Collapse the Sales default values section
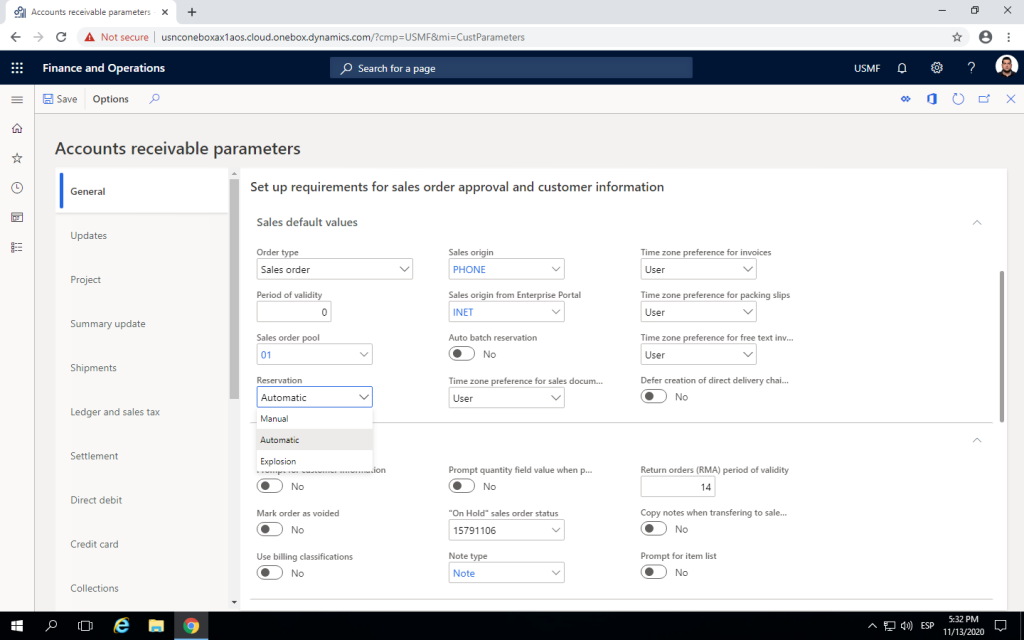 pos(977,221)
